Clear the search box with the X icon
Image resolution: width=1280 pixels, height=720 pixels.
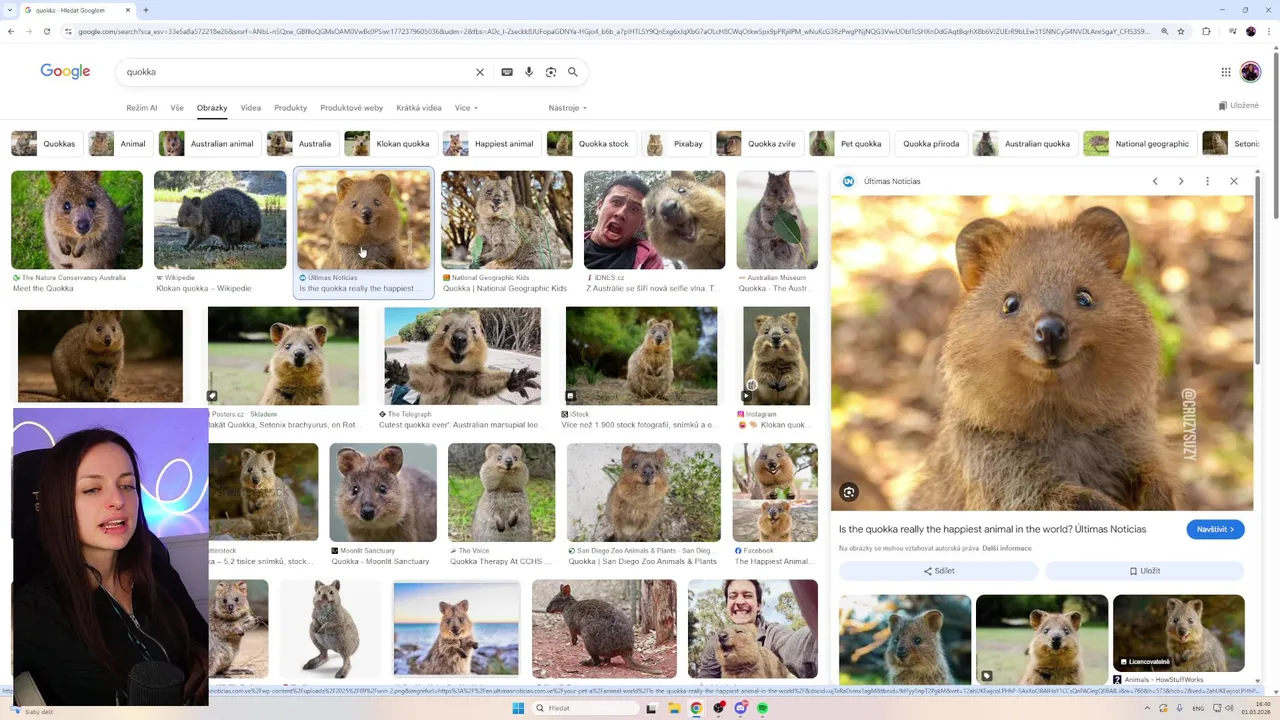480,72
